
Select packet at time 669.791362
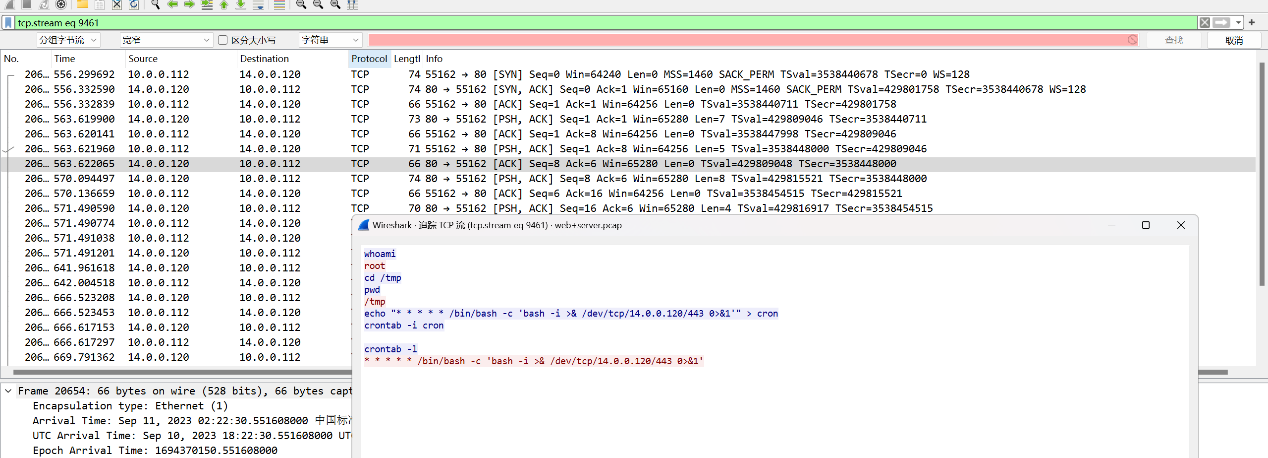coord(176,357)
